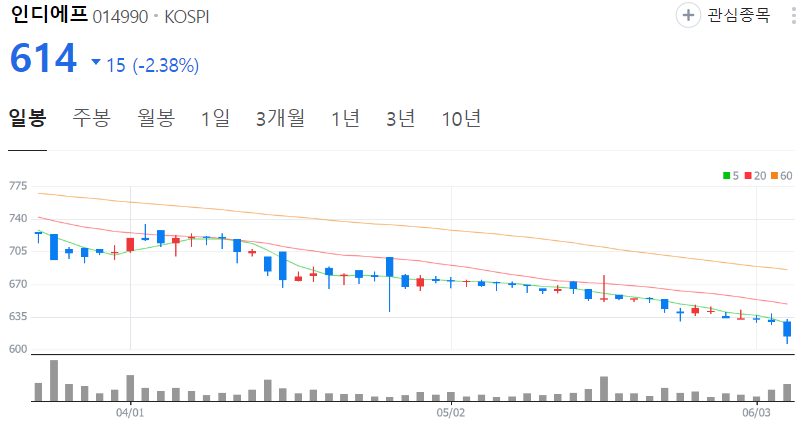805x422 pixels.
Task: Show the 1일 intraday chart
Action: [215, 119]
